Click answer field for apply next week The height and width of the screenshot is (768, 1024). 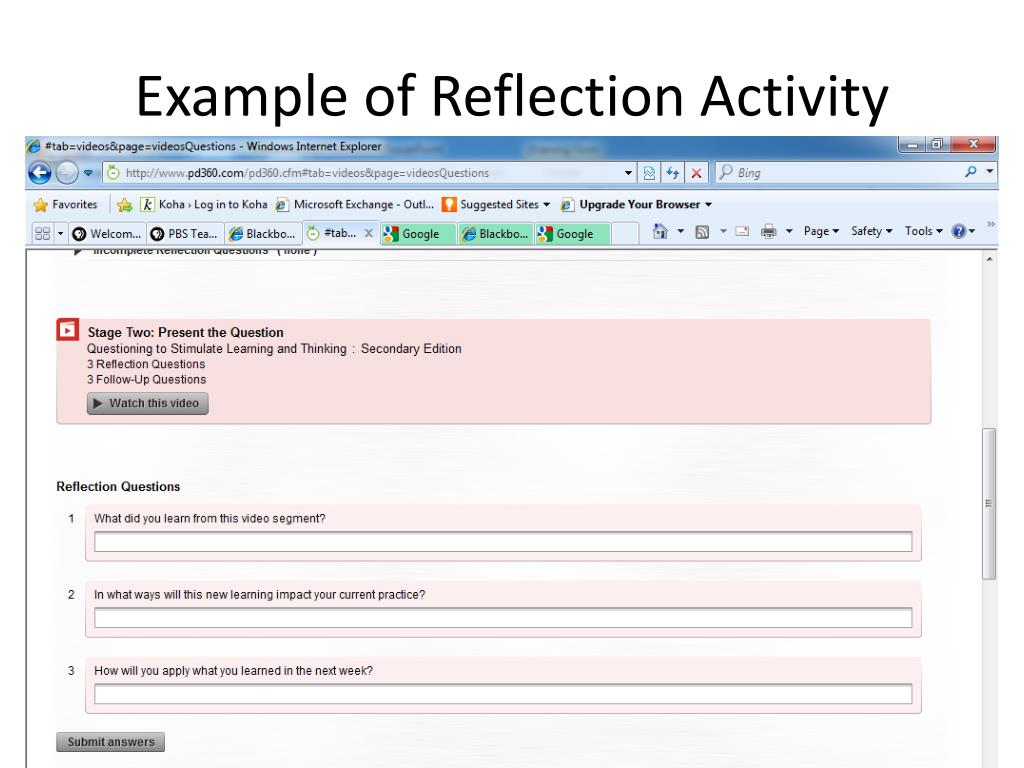pos(503,694)
